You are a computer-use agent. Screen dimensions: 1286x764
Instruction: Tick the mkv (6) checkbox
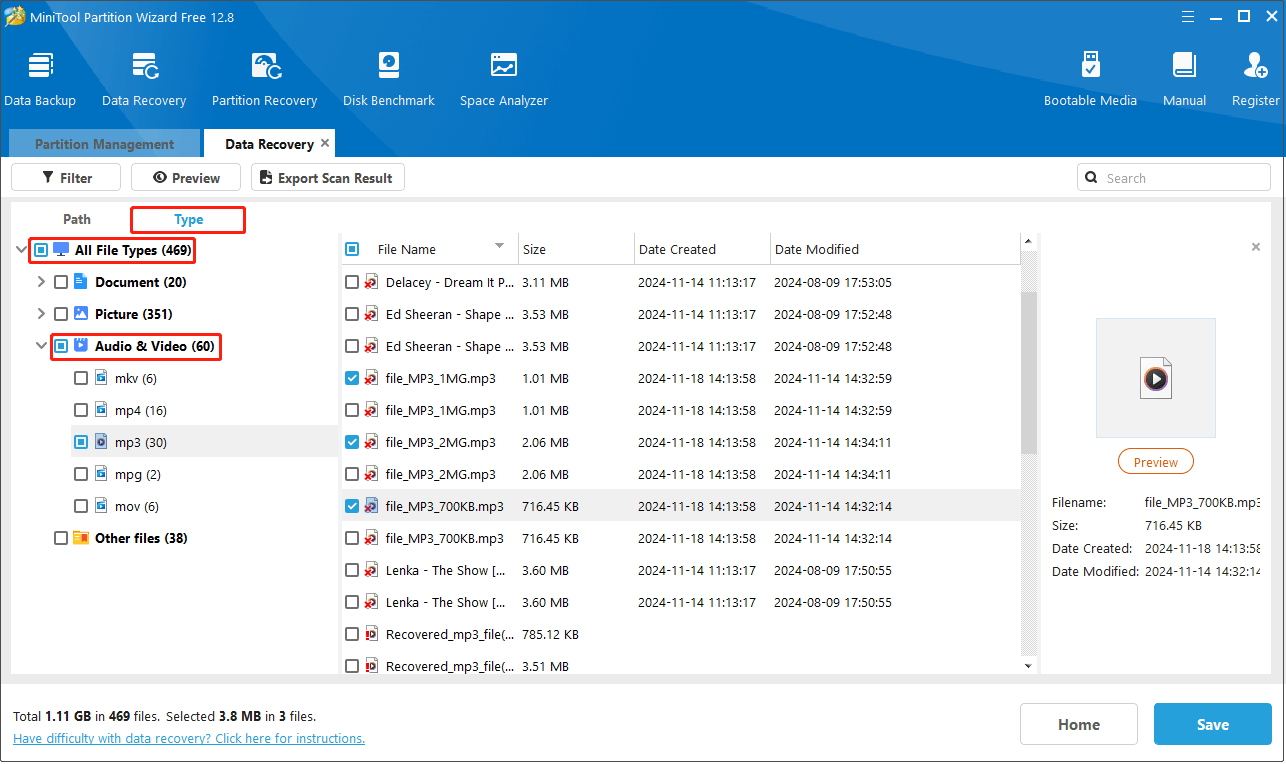[x=81, y=378]
